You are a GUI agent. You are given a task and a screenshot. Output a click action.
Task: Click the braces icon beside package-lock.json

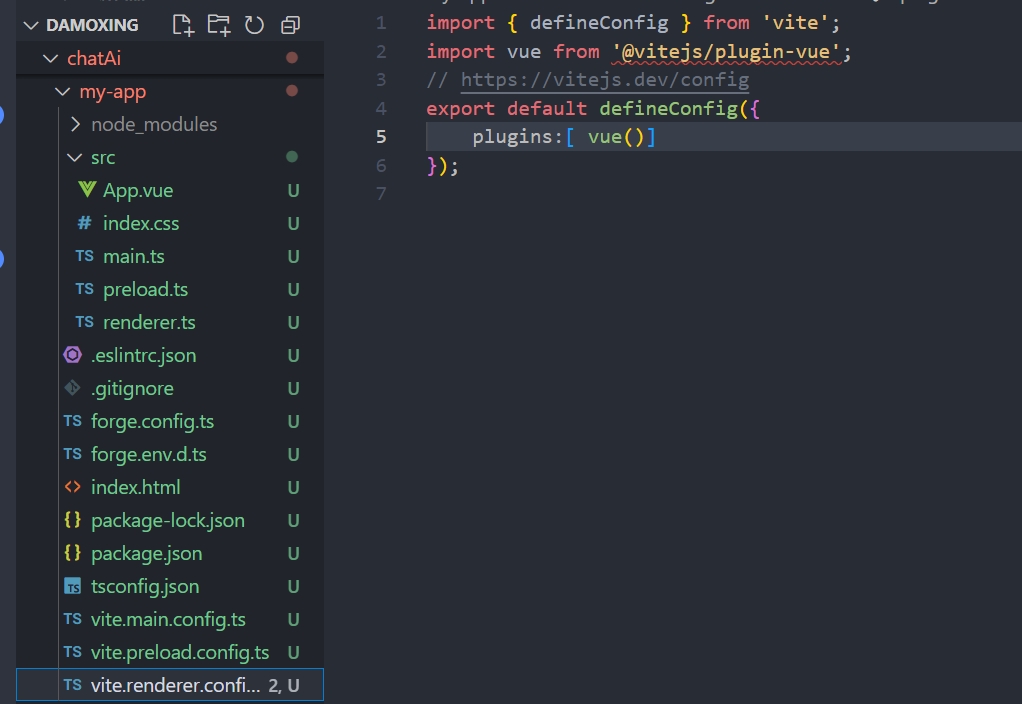point(72,520)
